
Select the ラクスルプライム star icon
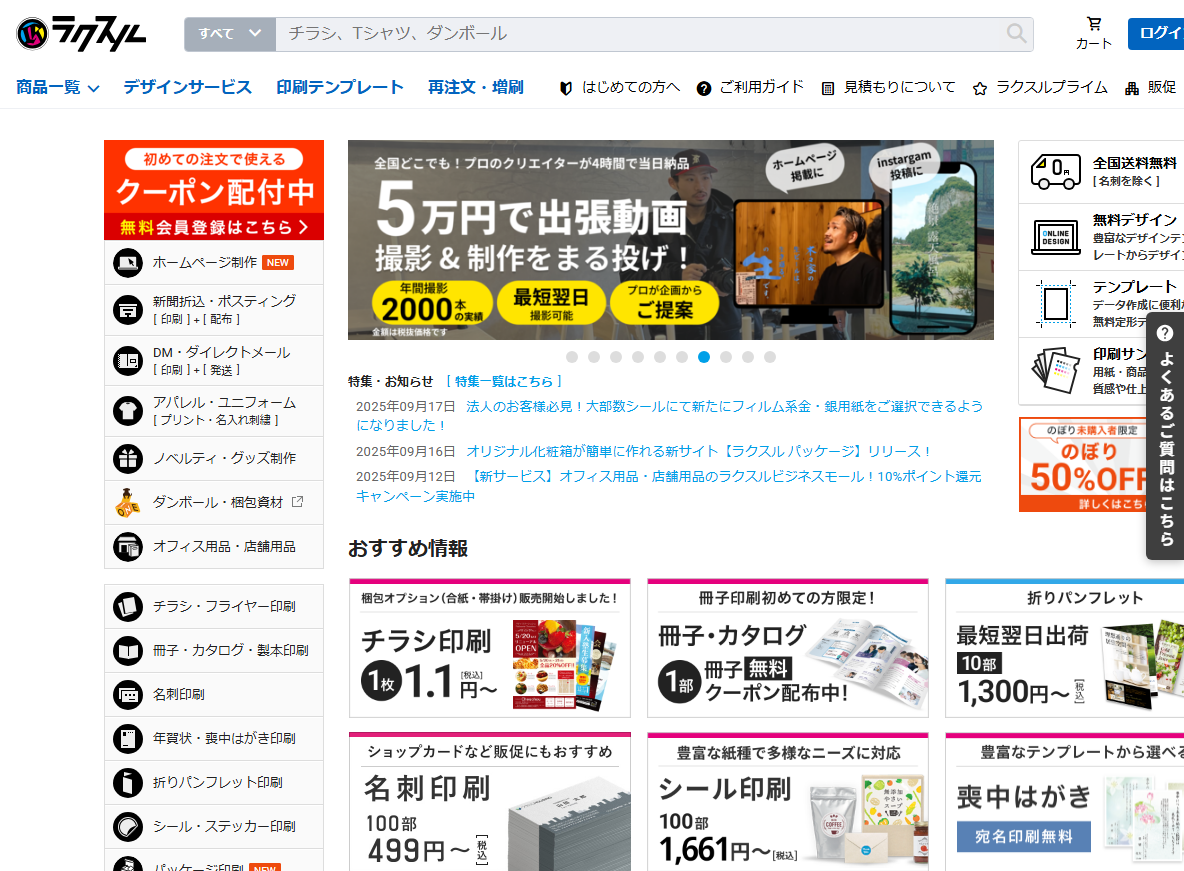(980, 88)
